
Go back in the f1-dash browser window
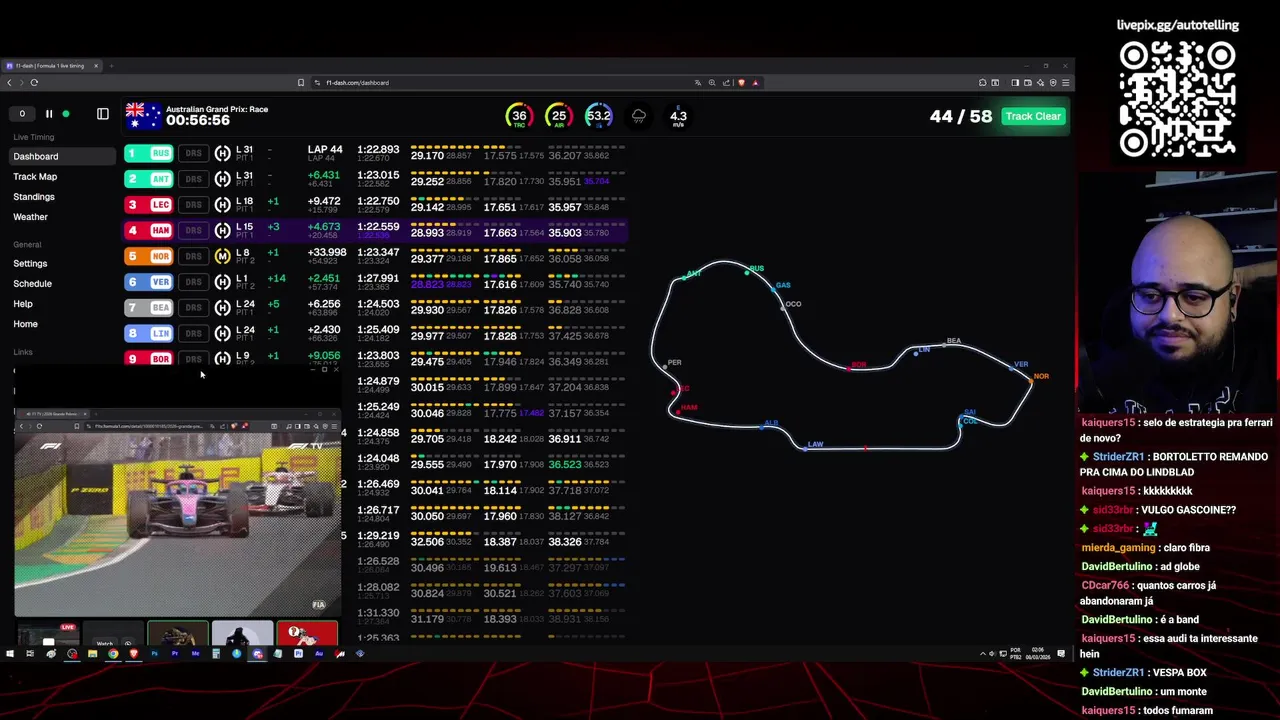(x=10, y=83)
